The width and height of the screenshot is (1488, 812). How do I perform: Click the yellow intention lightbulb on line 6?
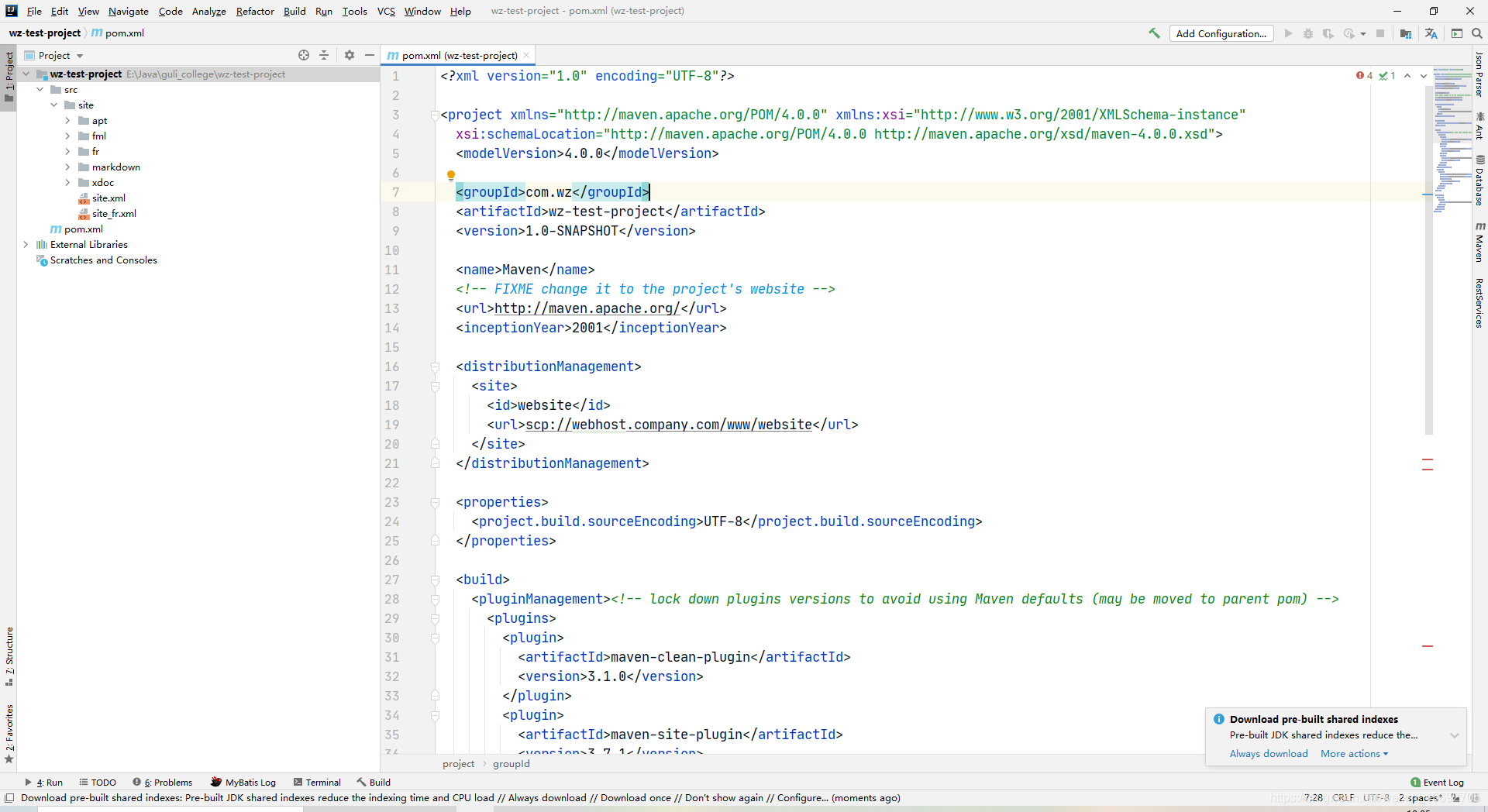pos(451,175)
